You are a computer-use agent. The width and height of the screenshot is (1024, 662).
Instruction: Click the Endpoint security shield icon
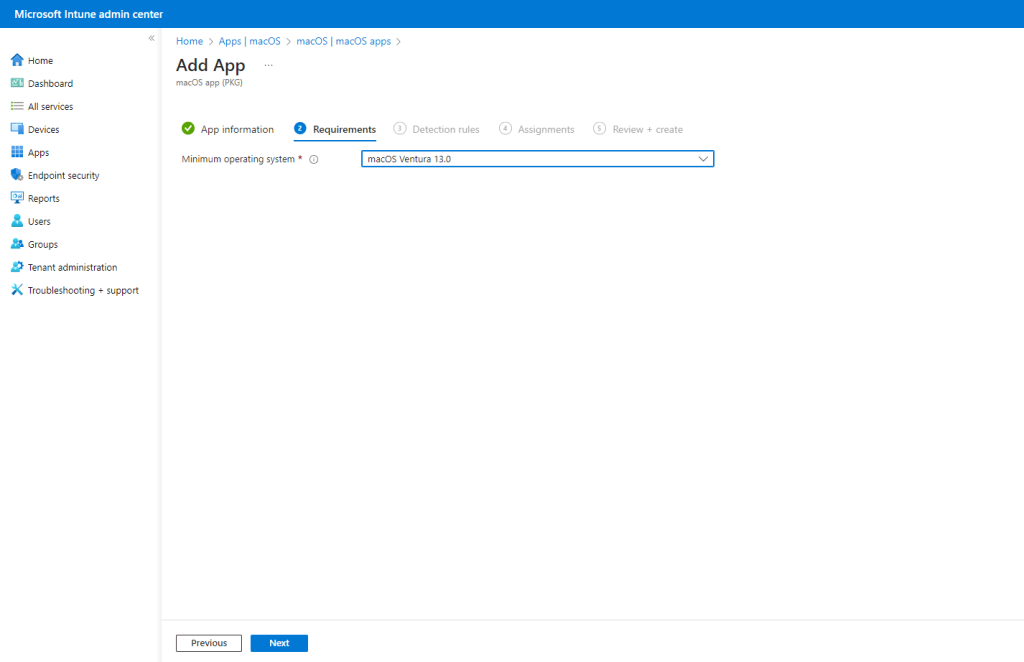pyautogui.click(x=17, y=175)
